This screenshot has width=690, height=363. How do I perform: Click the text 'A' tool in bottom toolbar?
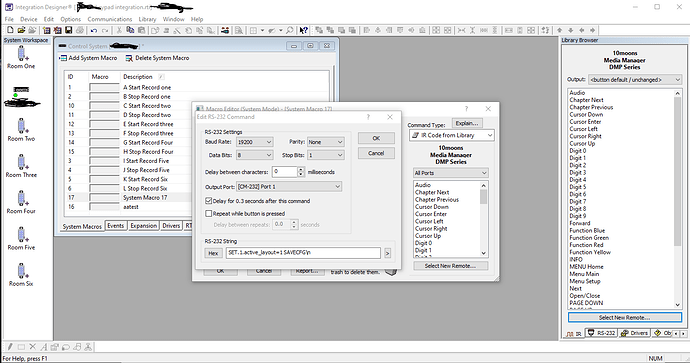pos(44,347)
